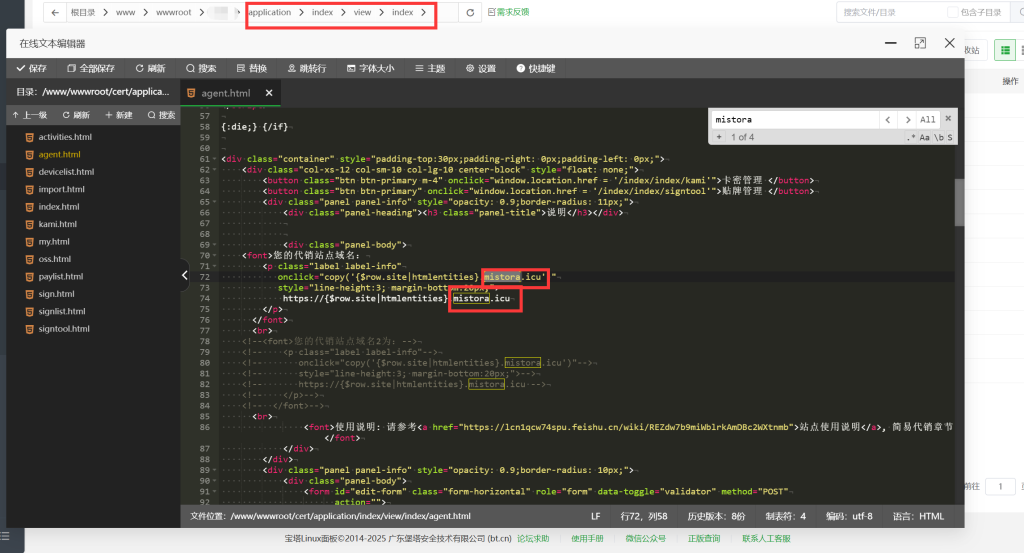Viewport: 1024px width, 553px height.
Task: Click the application breadcrumb segment
Action: coord(270,12)
